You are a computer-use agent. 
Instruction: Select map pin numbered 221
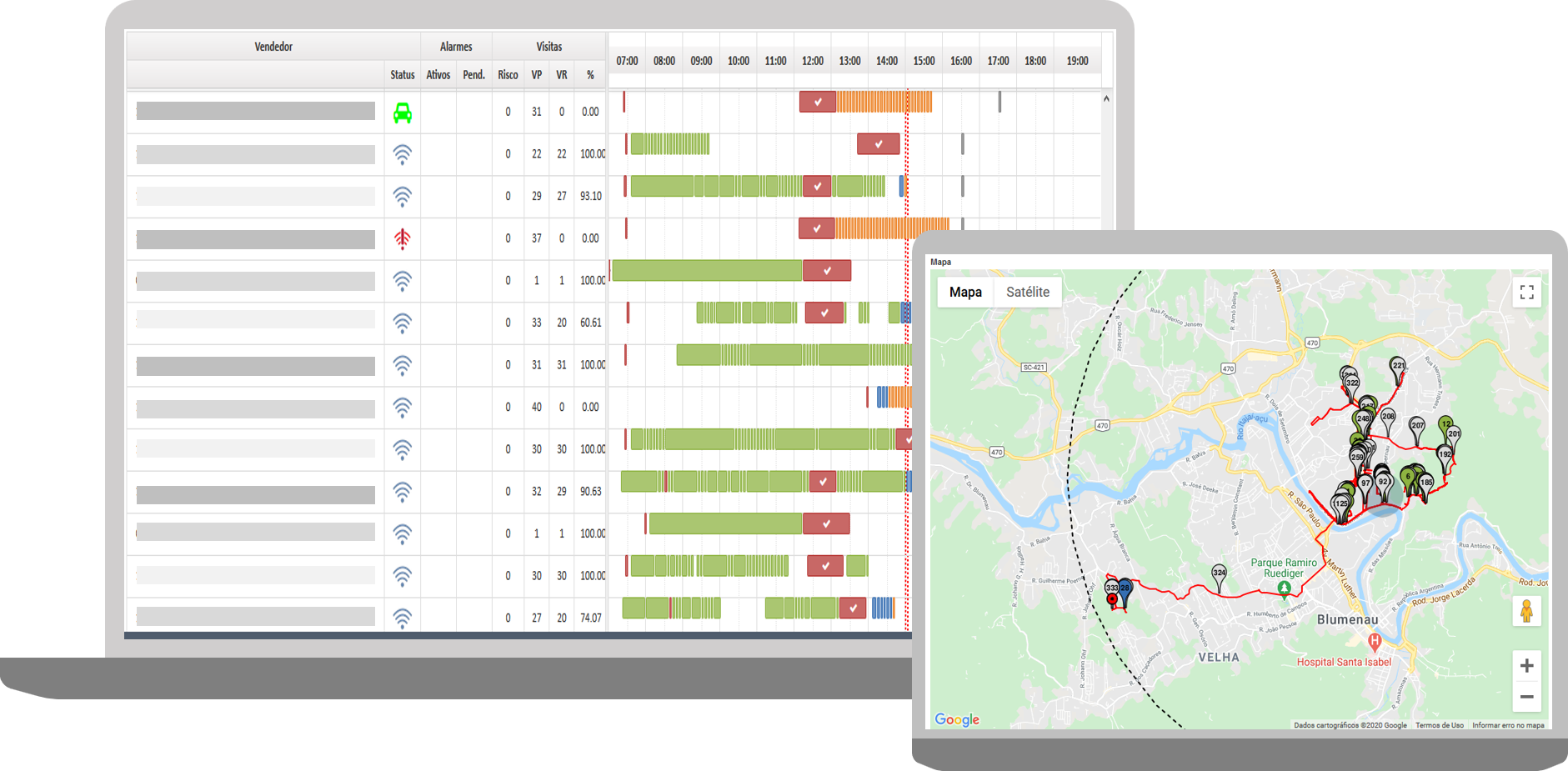click(1398, 368)
